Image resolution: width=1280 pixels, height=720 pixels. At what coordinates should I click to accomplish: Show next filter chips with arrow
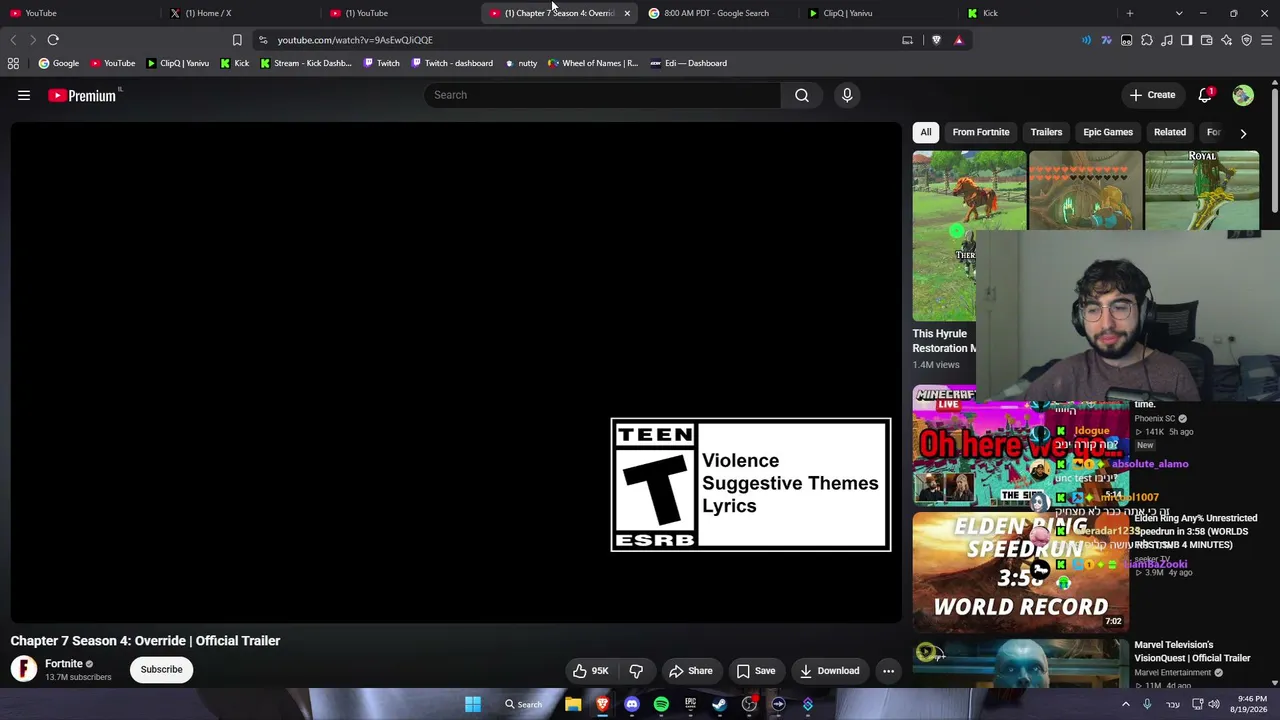pyautogui.click(x=1243, y=133)
